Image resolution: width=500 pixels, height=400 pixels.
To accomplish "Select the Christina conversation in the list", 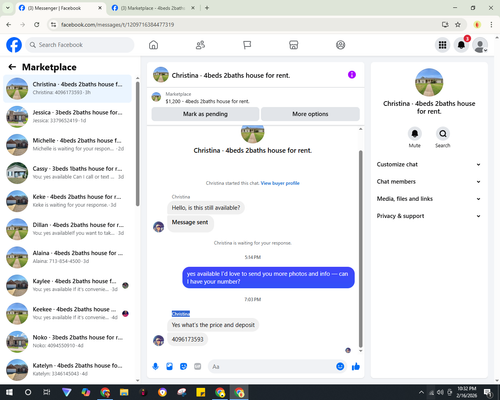I will (x=67, y=88).
